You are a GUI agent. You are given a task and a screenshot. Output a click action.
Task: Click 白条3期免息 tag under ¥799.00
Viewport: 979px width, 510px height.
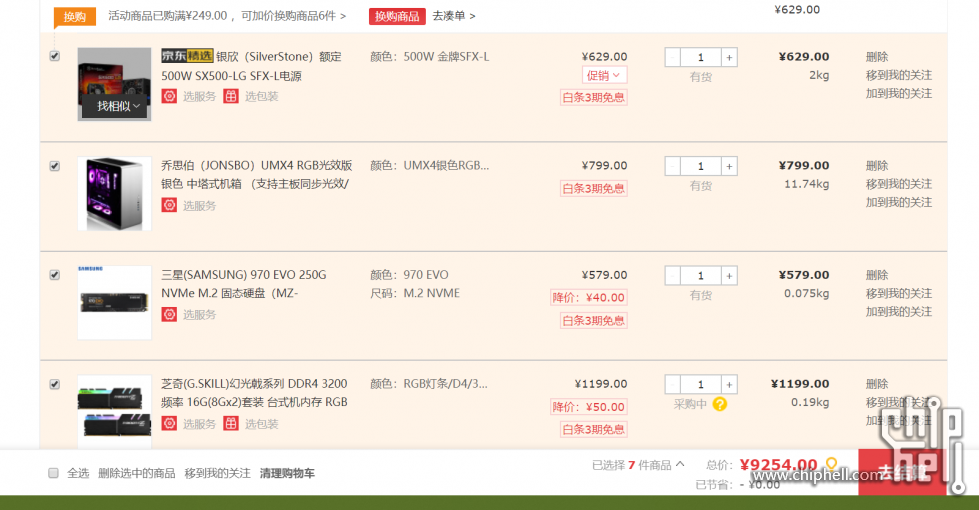pyautogui.click(x=593, y=189)
